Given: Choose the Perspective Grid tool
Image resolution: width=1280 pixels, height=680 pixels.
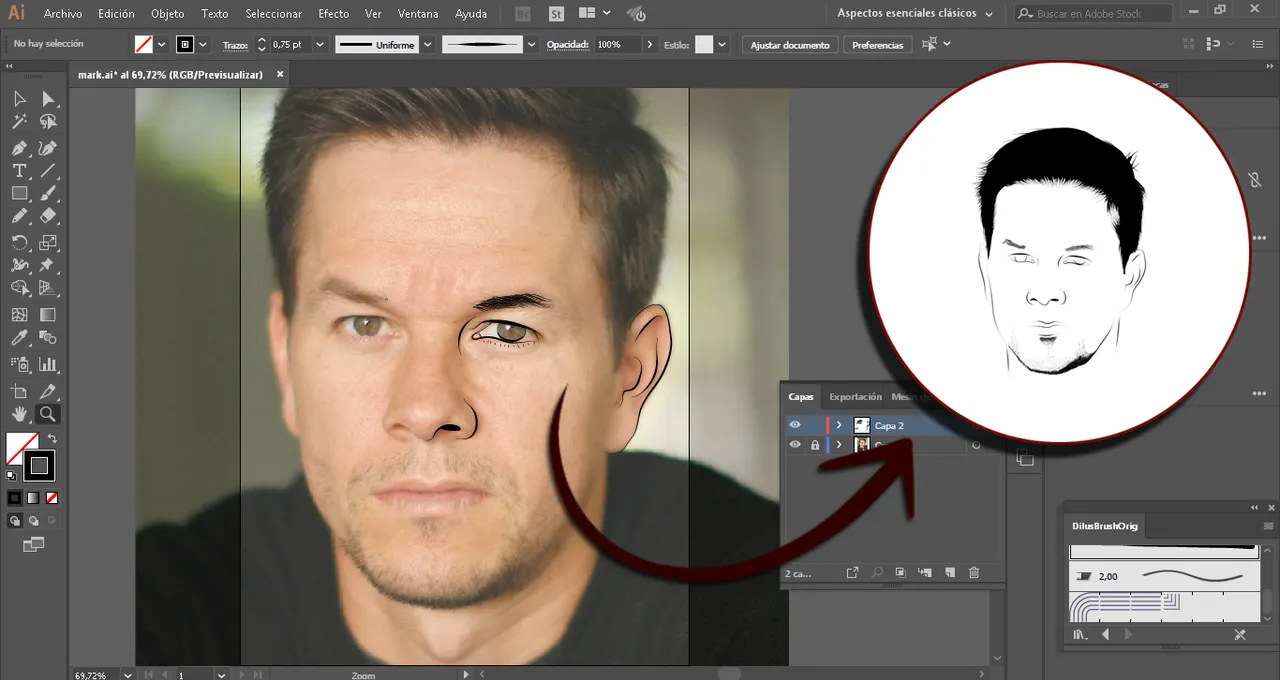Looking at the screenshot, I should tap(48, 288).
